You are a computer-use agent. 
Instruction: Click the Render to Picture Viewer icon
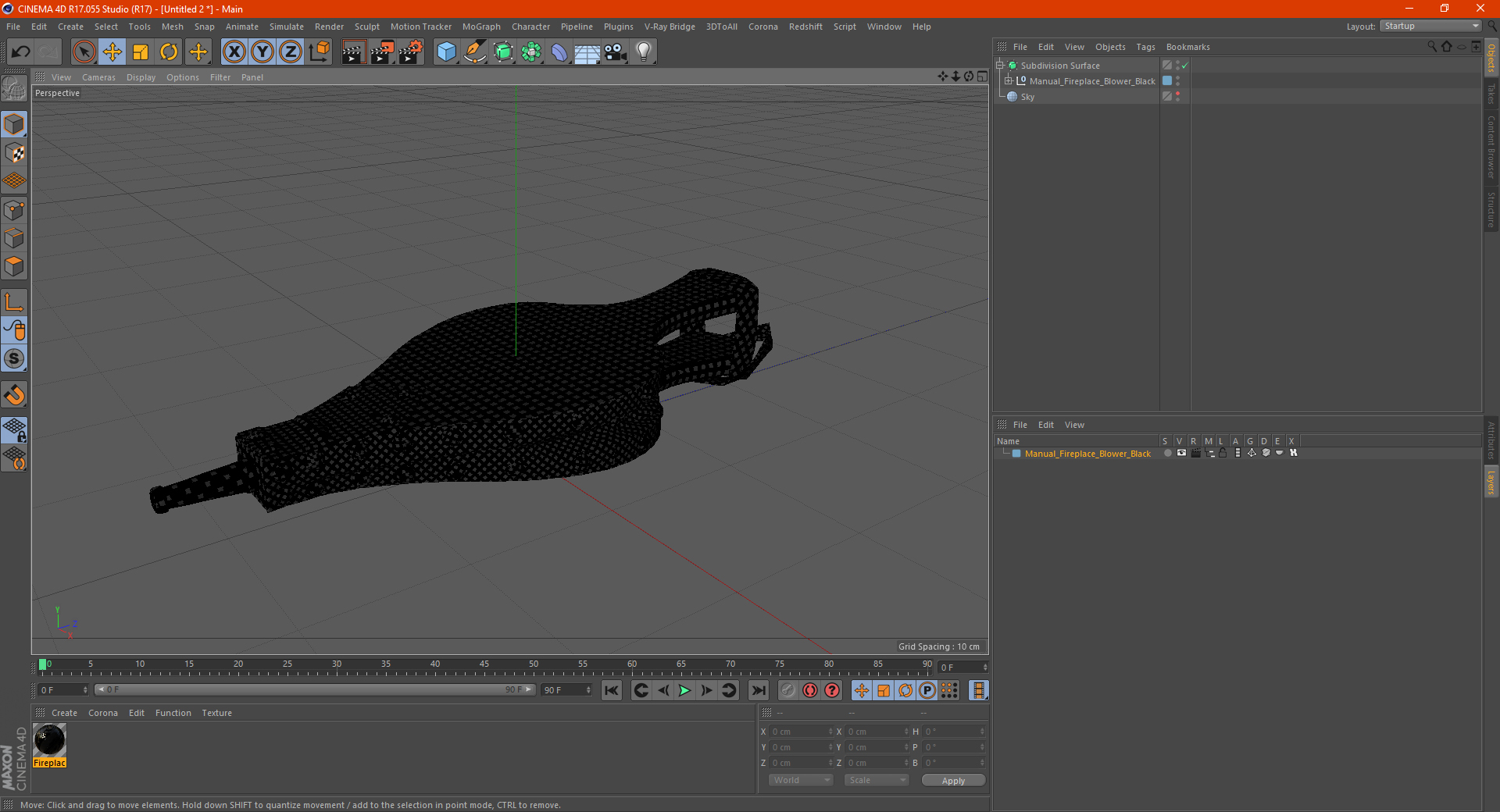coord(382,52)
